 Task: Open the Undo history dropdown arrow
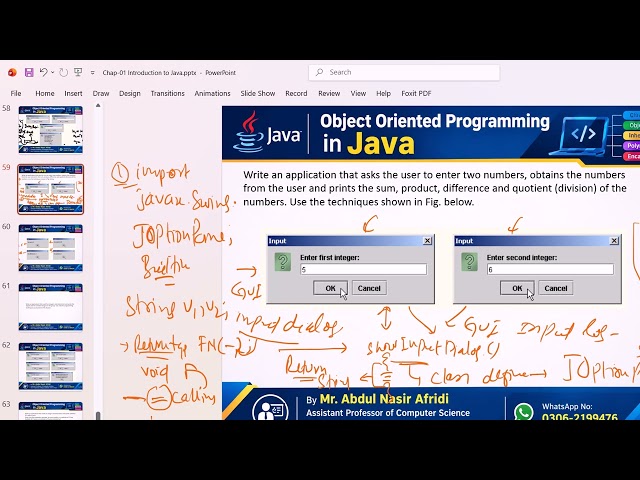coord(52,73)
